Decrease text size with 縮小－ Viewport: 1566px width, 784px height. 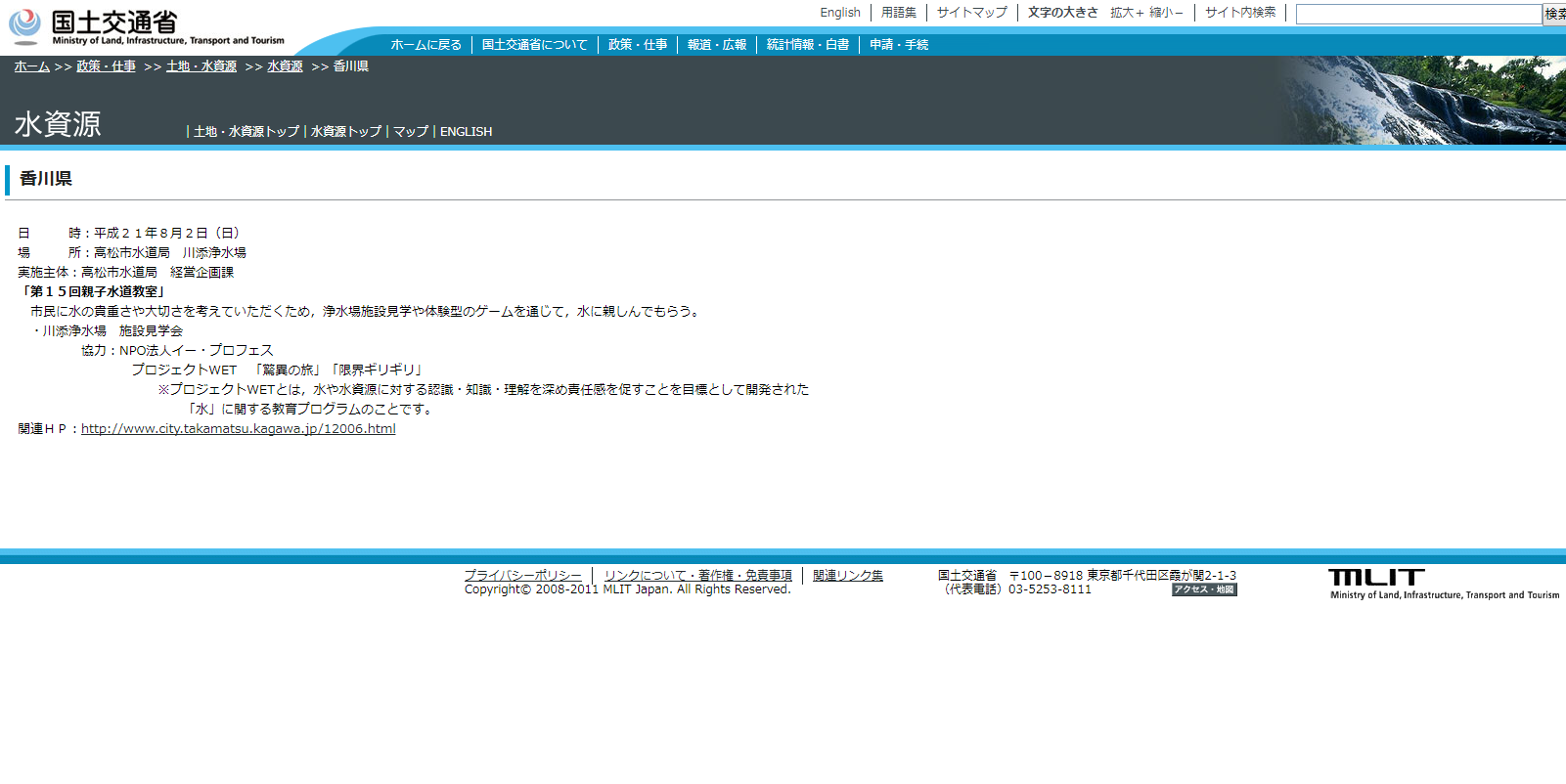[x=1166, y=13]
